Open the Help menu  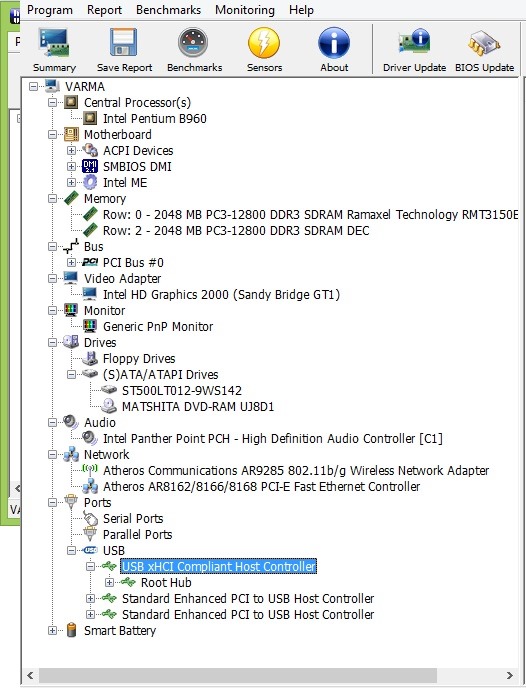point(301,10)
